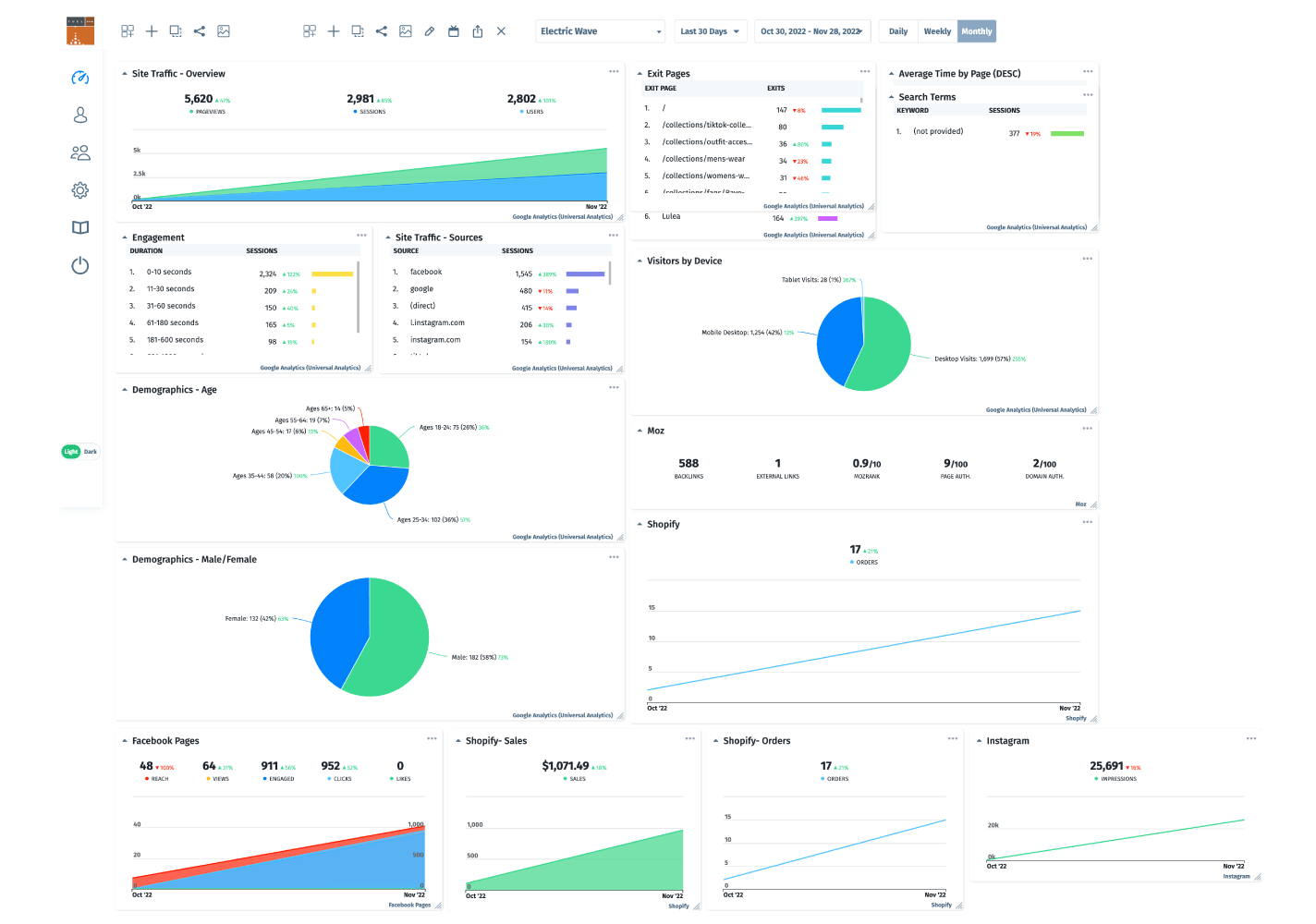Collapse the Demographics - Age panel
Screen dimensions: 1316x924
[x=125, y=390]
